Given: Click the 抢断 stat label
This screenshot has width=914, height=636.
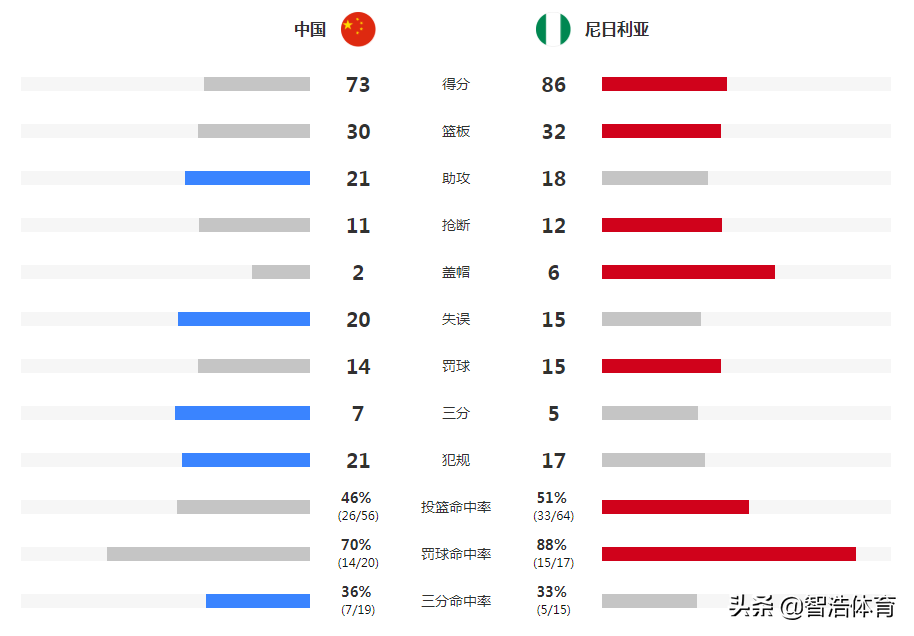Looking at the screenshot, I should 456,225.
